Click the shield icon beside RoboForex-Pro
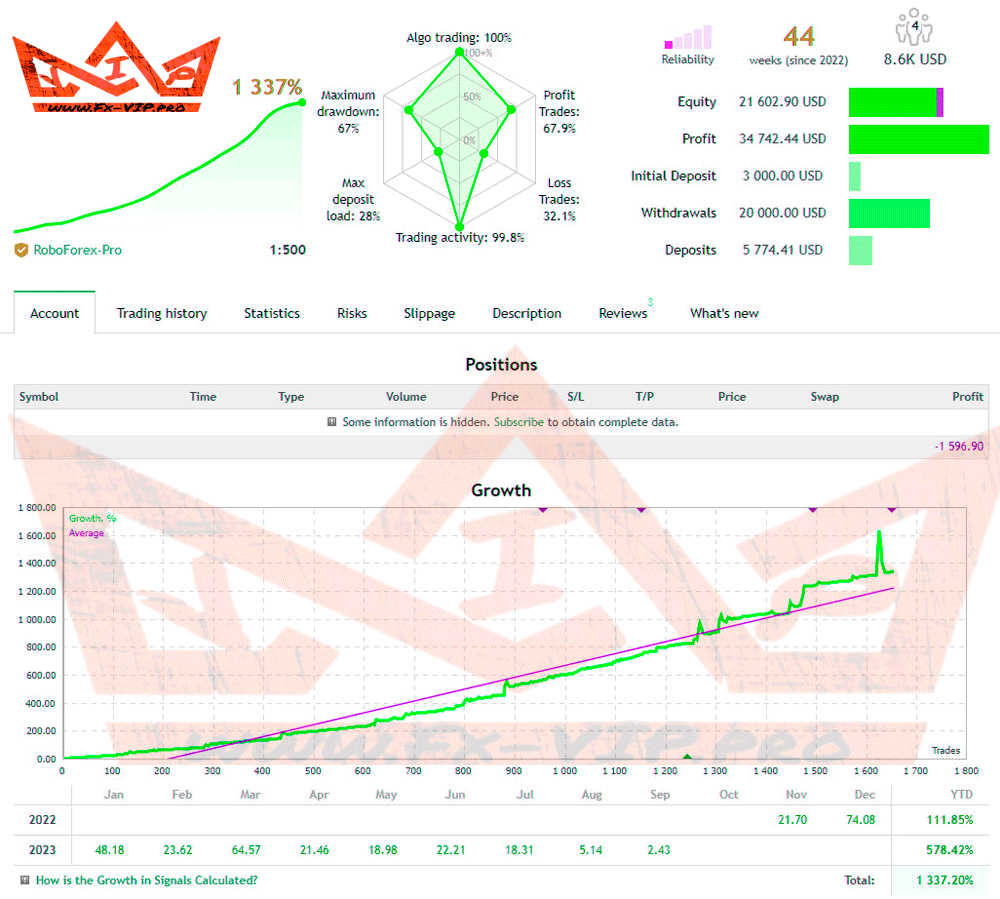The width and height of the screenshot is (1000, 899). coord(20,250)
